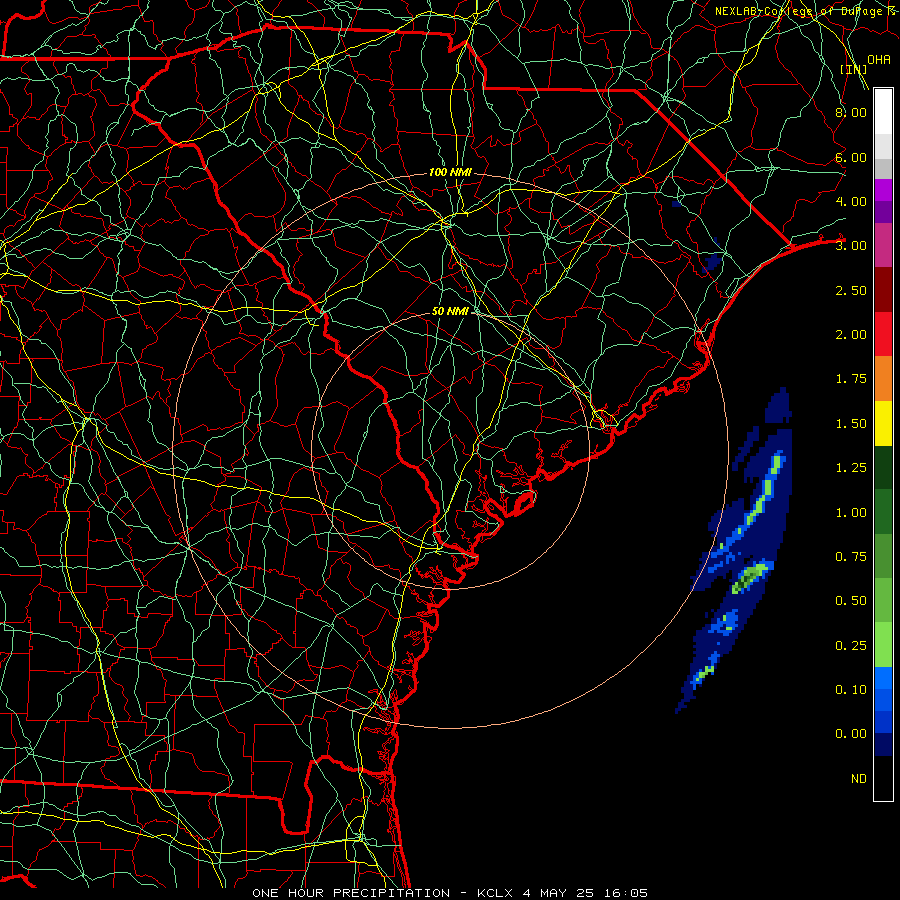
Task: Click the 4 MAY 25 date text
Action: [x=558, y=893]
